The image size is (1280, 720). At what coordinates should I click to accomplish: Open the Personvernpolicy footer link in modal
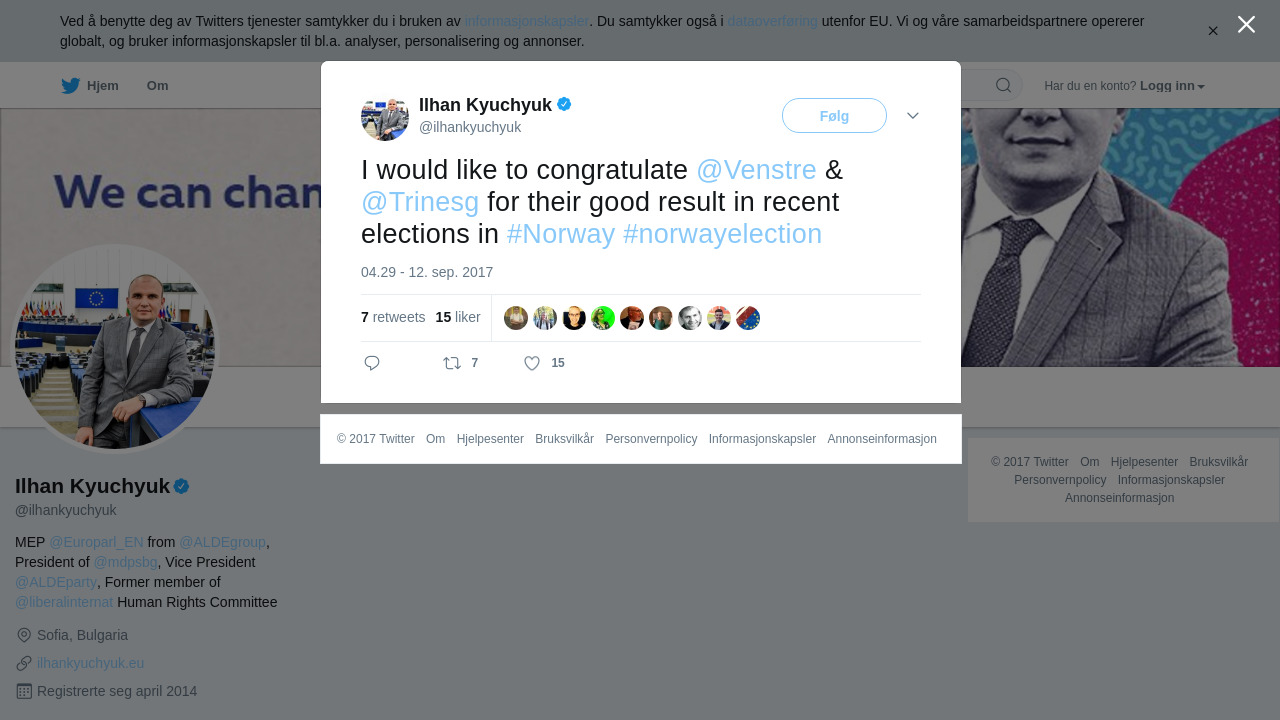651,439
